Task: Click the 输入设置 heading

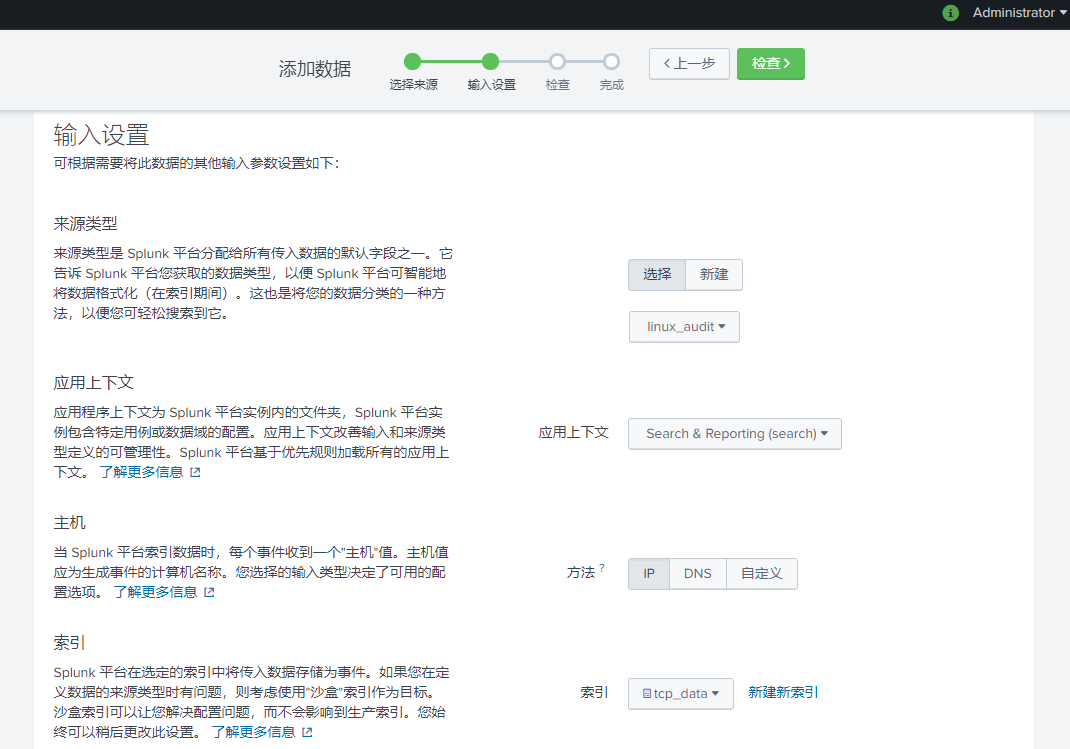Action: [x=101, y=135]
